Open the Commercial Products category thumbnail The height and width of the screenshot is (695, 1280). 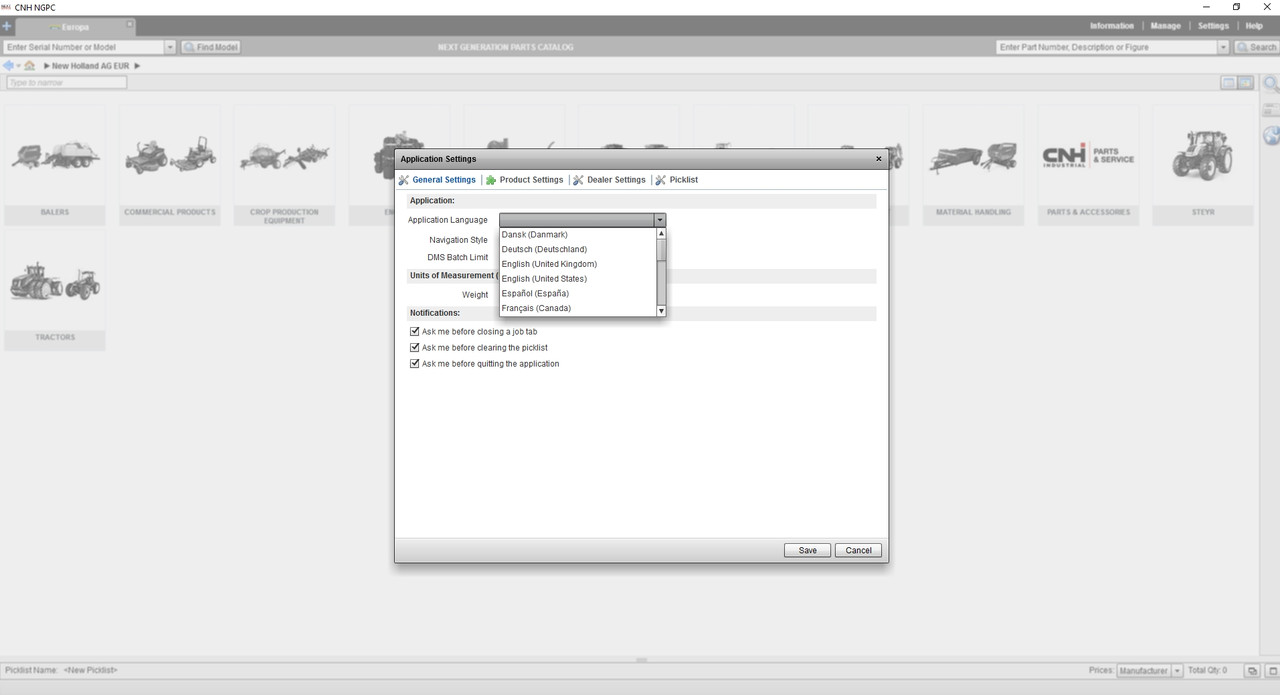pos(170,164)
